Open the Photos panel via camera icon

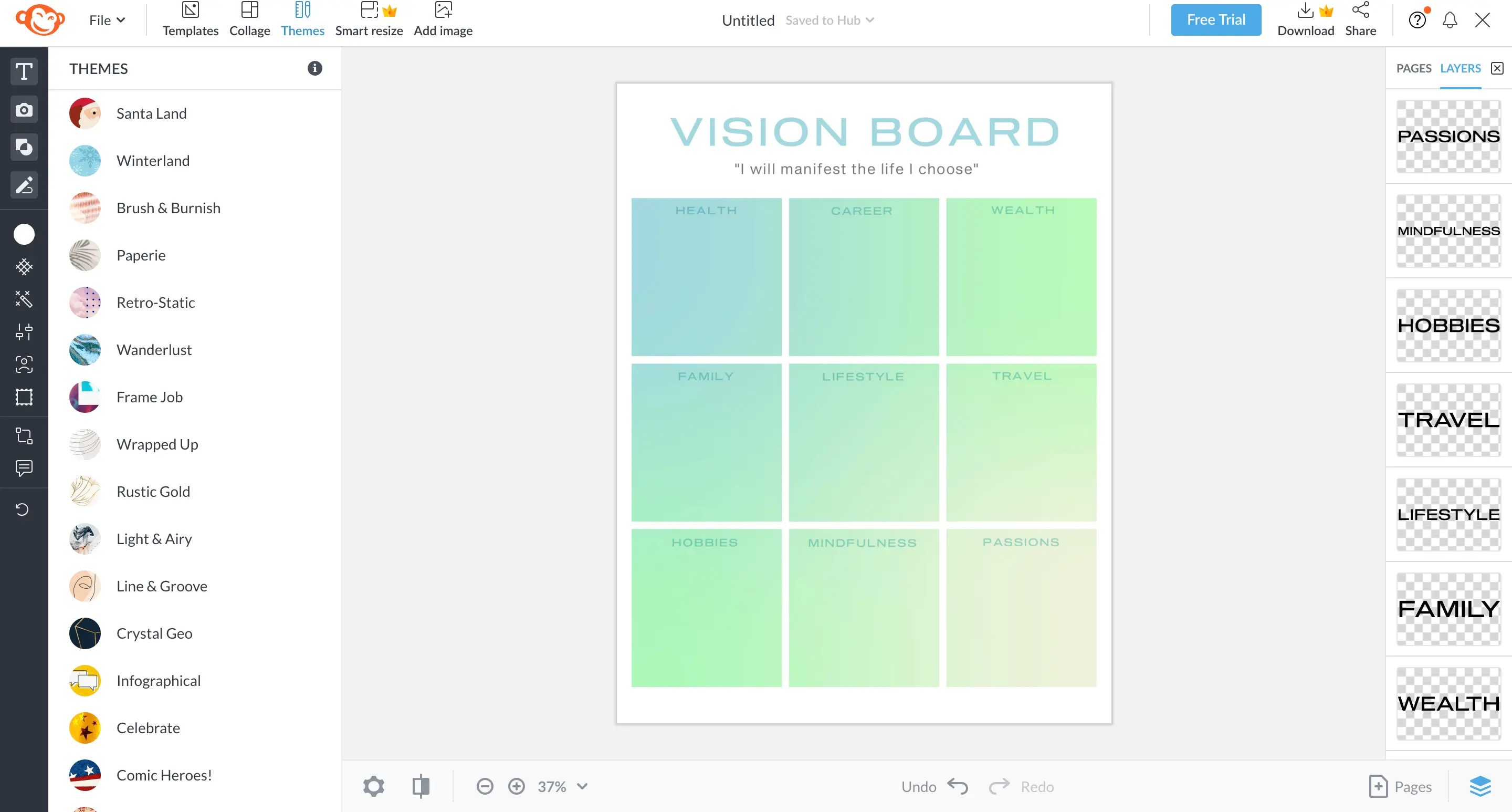pos(24,109)
